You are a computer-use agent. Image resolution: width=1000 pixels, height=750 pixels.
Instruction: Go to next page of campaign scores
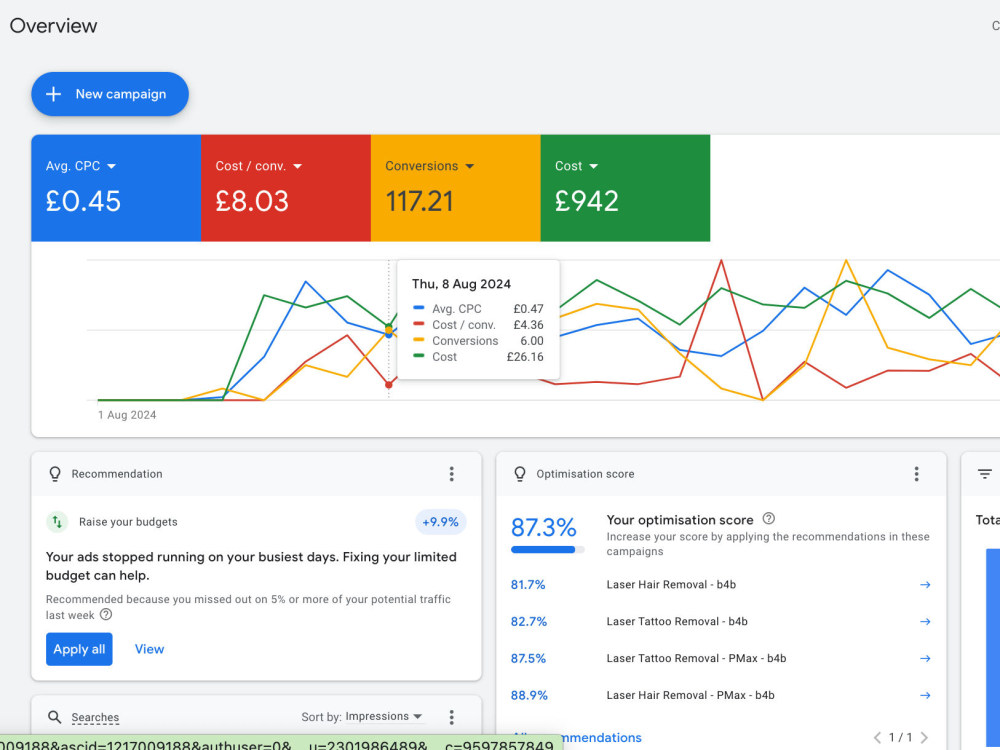pos(924,738)
